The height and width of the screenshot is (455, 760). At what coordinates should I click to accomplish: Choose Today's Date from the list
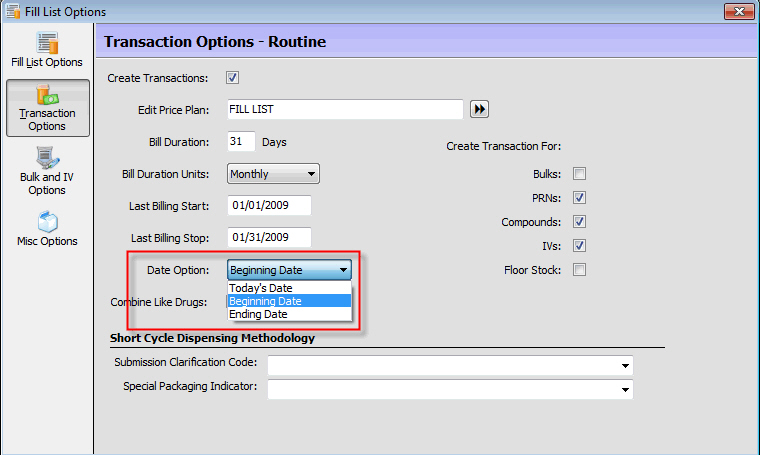click(x=261, y=288)
